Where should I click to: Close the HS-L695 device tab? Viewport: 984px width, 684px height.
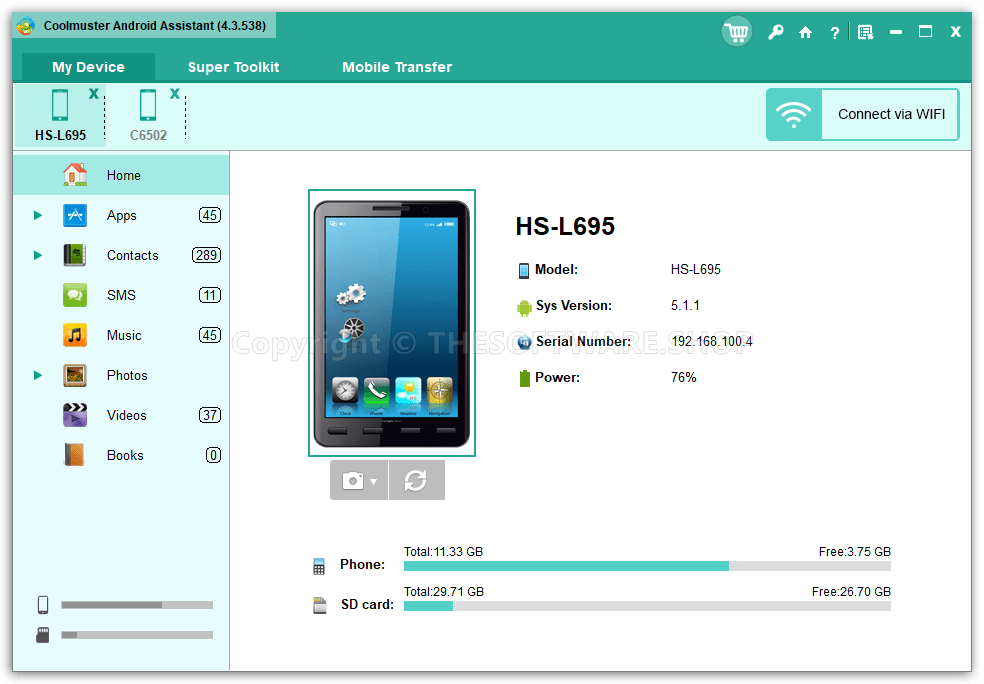(94, 94)
